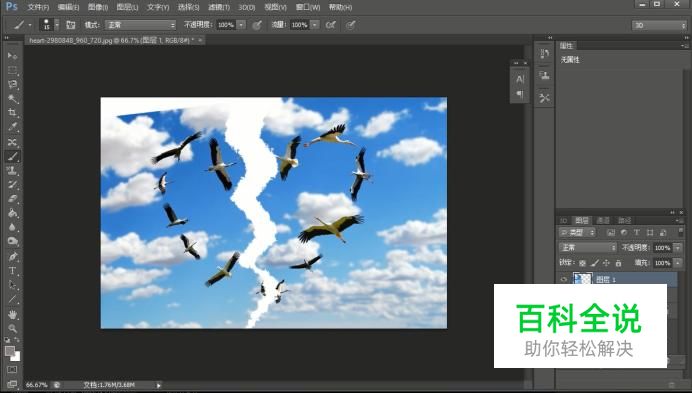This screenshot has height=393, width=692.
Task: Select the Lasso tool
Action: coord(12,84)
